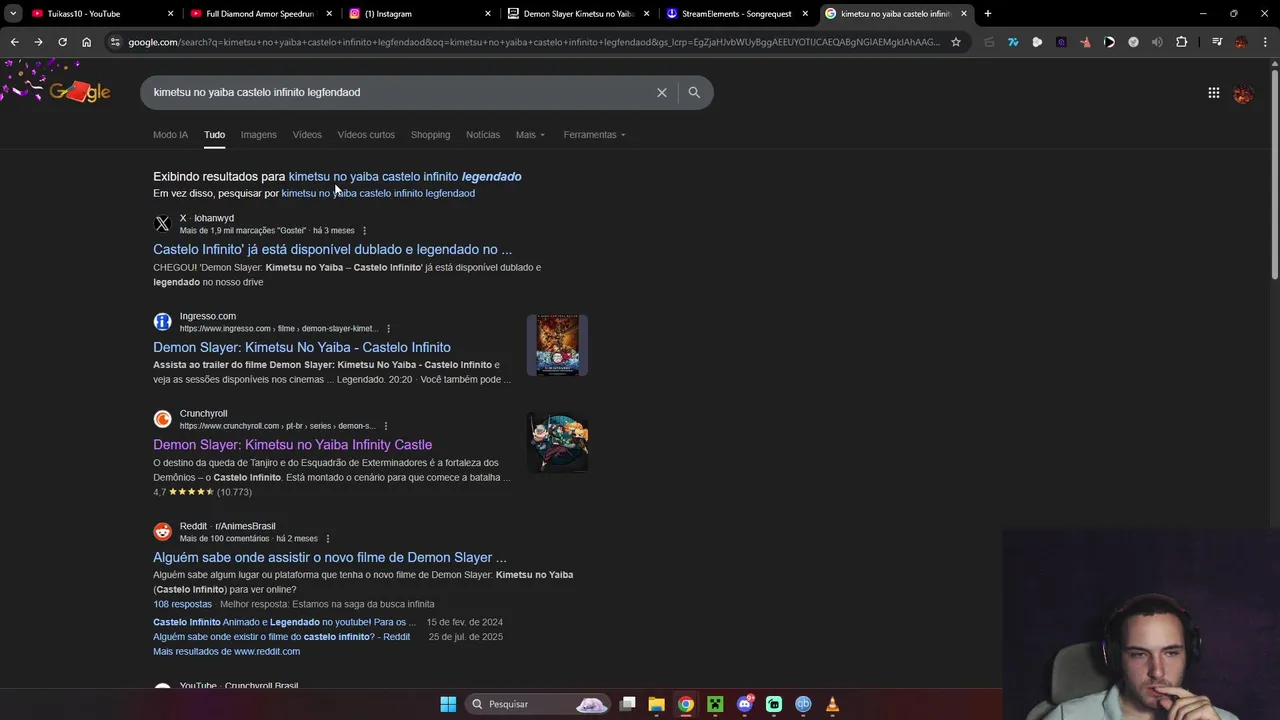The height and width of the screenshot is (720, 1280).
Task: Open options for the Ingresso.com result
Action: (x=388, y=329)
